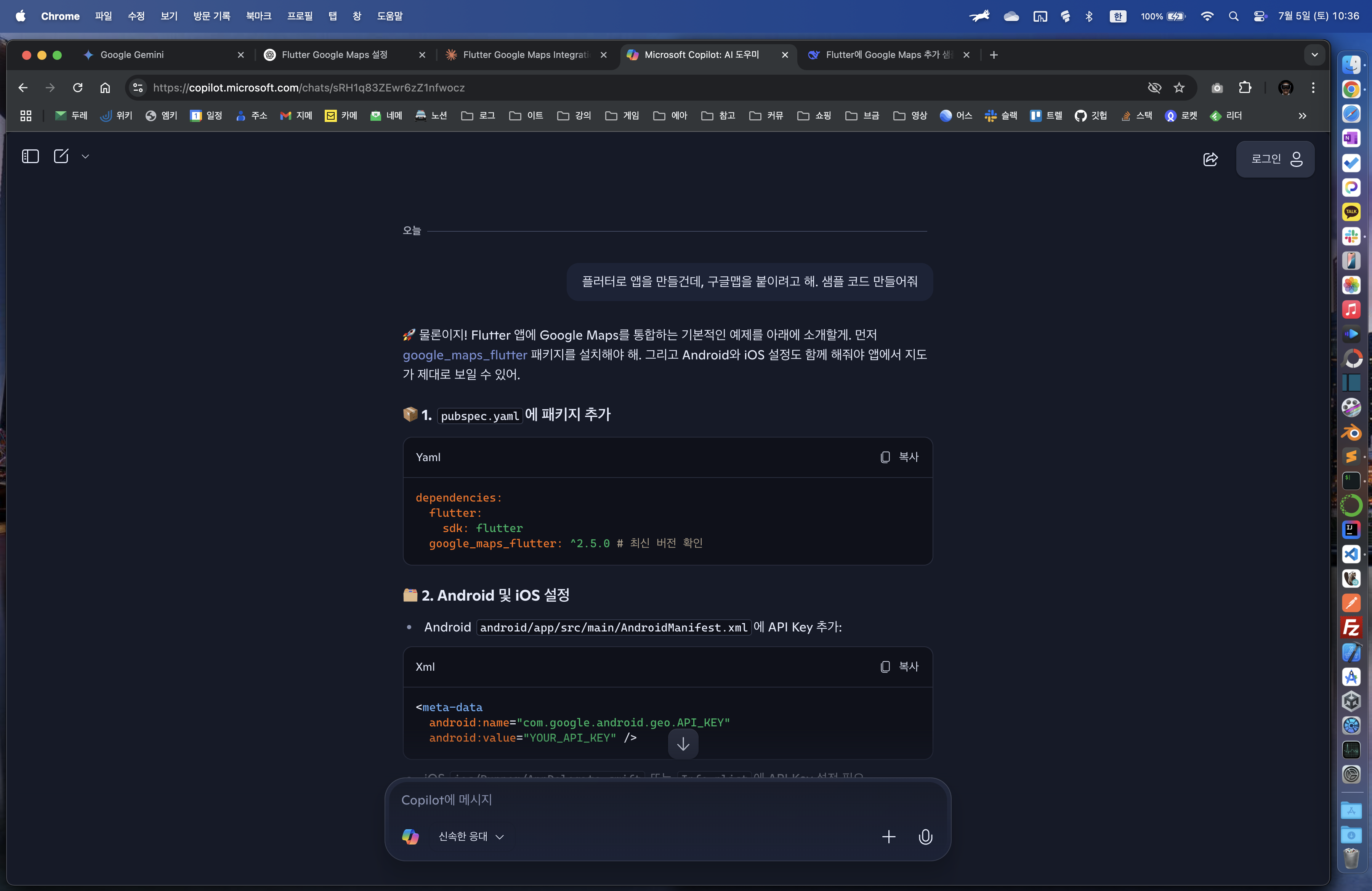Open the 북마크 menu in the menu bar
1372x891 pixels.
[x=258, y=16]
